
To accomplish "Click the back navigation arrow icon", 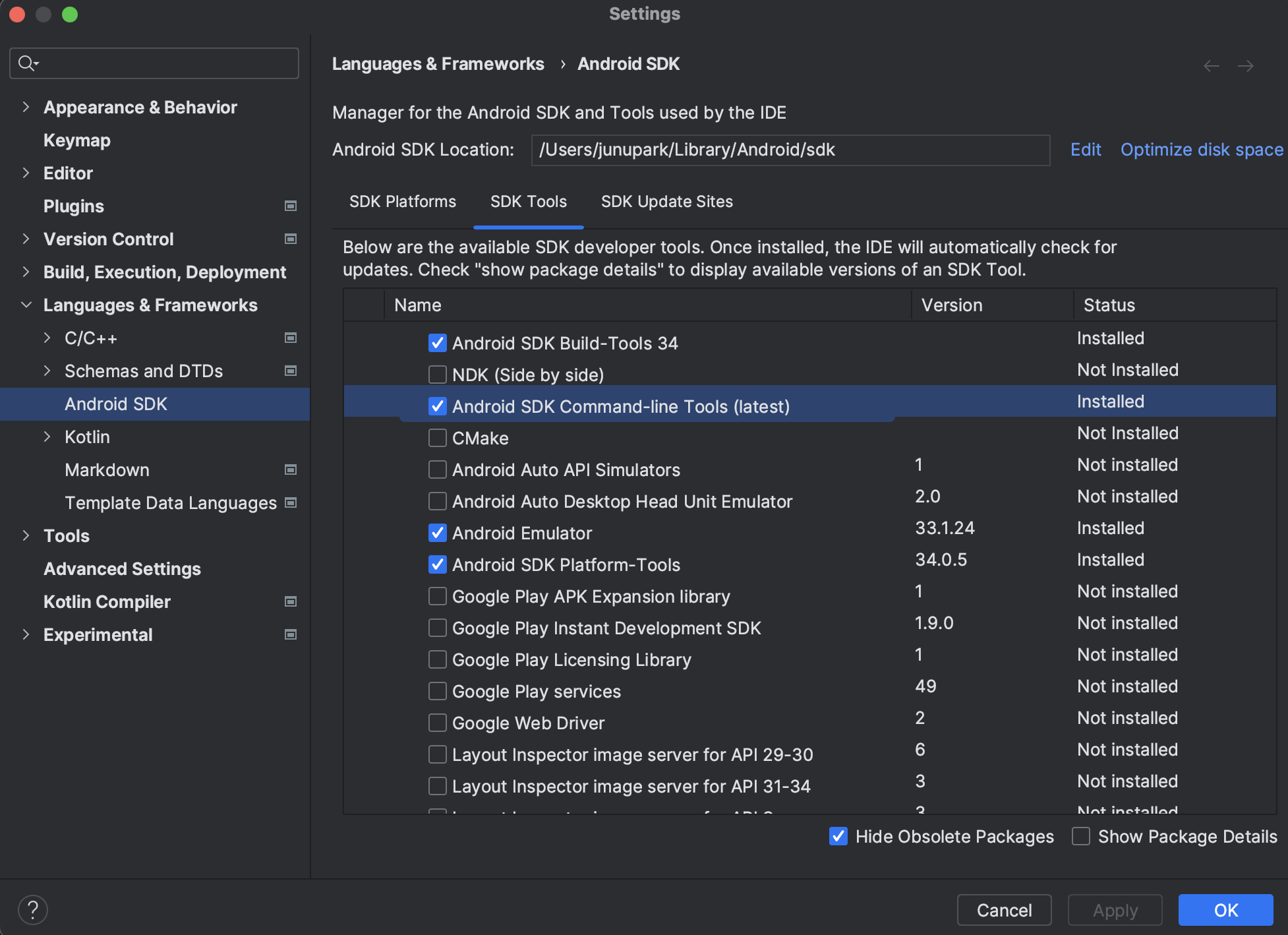I will 1211,66.
